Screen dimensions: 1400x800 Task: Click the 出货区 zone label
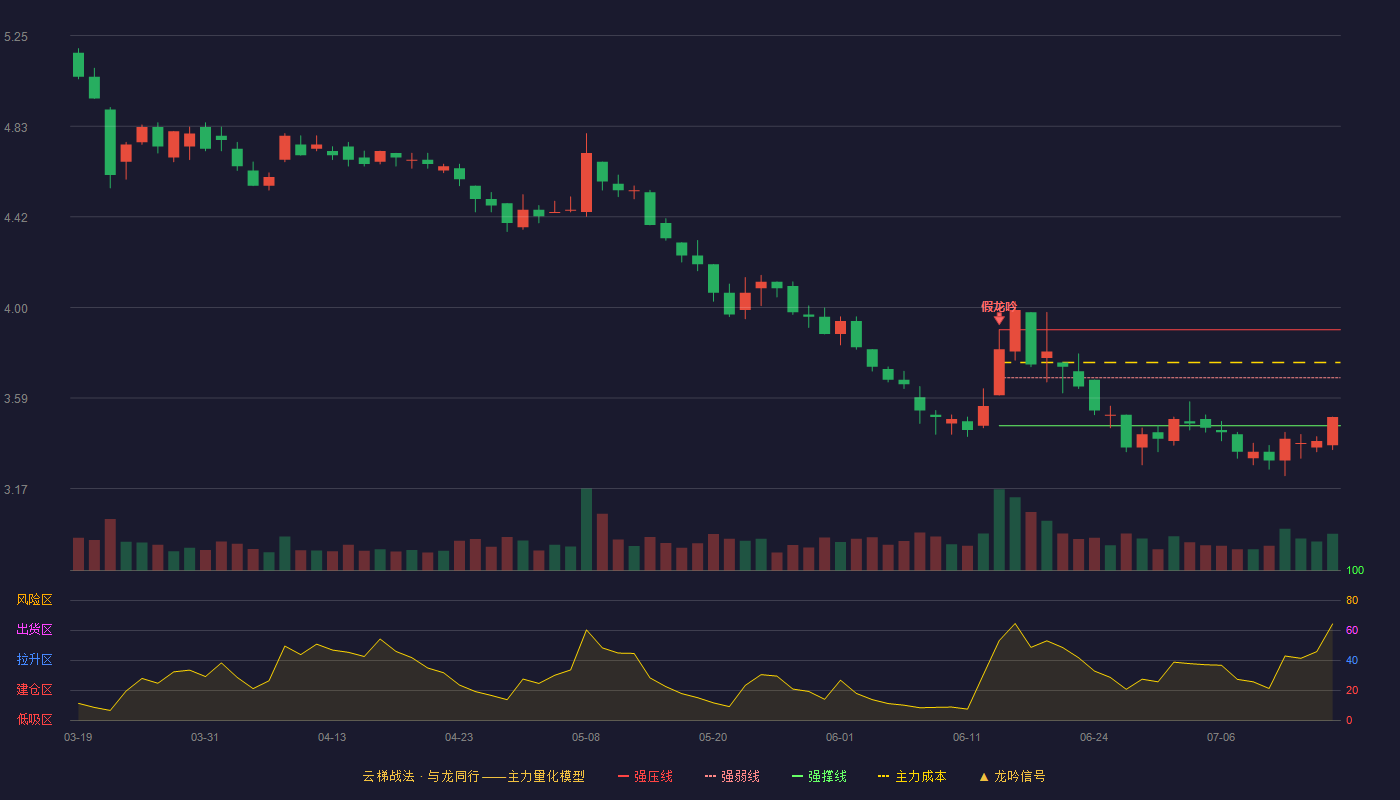(x=34, y=630)
